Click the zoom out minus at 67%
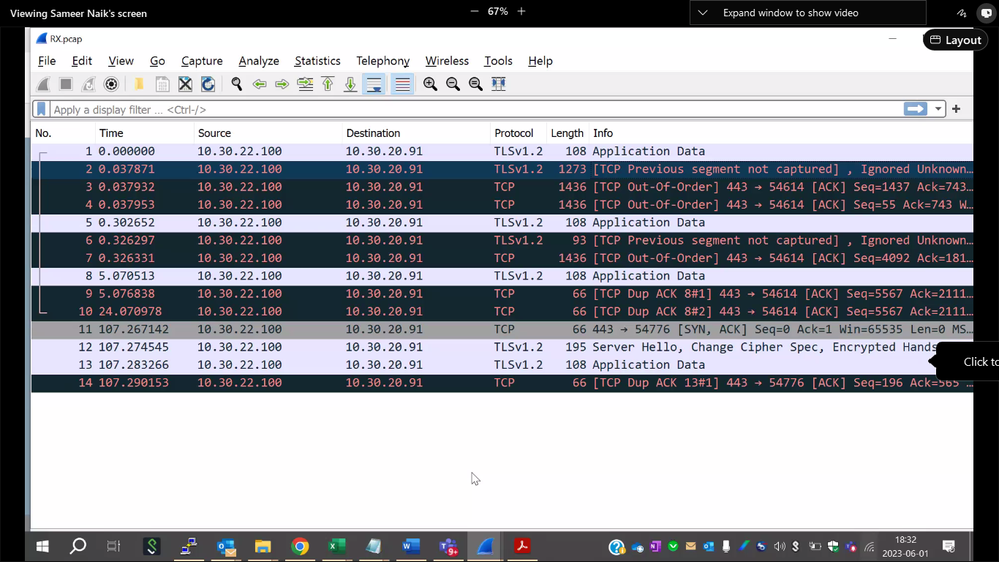 (x=474, y=12)
